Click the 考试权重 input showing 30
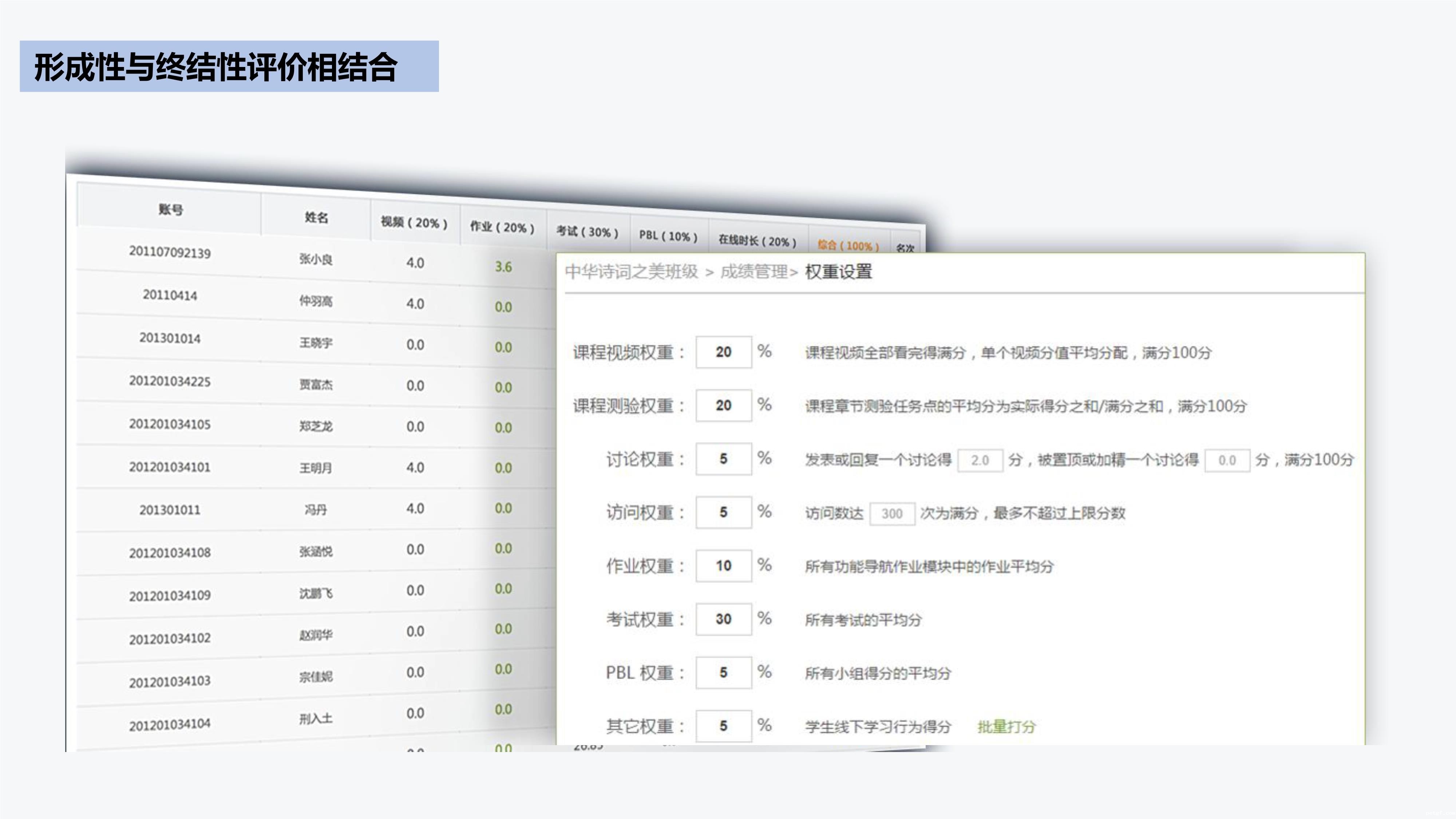This screenshot has width=1456, height=819. point(724,619)
